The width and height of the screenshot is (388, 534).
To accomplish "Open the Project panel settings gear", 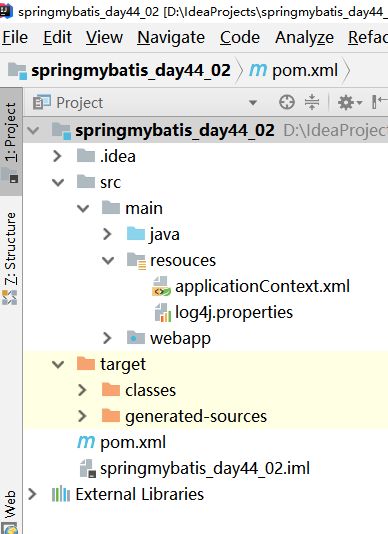I will pyautogui.click(x=350, y=102).
